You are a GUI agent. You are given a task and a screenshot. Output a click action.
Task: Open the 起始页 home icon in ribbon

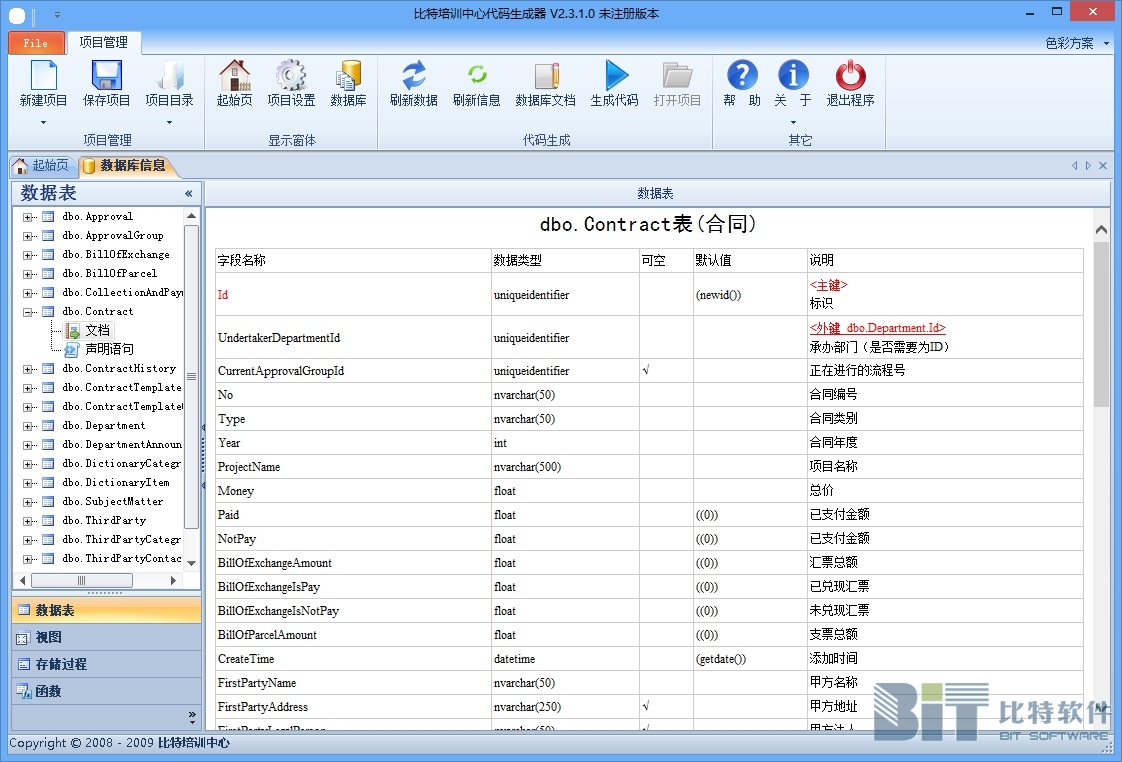tap(234, 76)
